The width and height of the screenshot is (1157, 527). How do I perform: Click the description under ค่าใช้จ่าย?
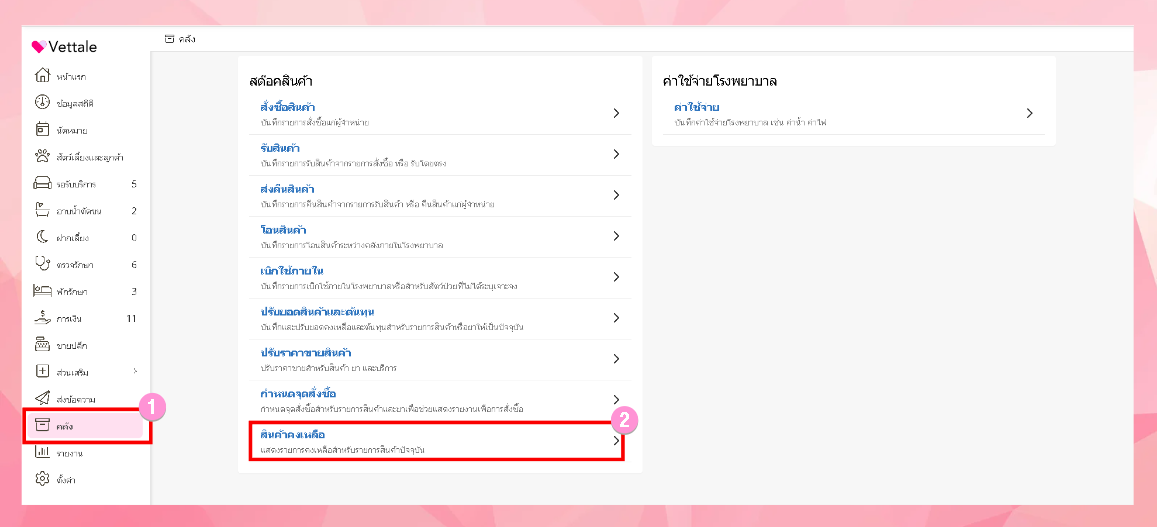(750, 123)
